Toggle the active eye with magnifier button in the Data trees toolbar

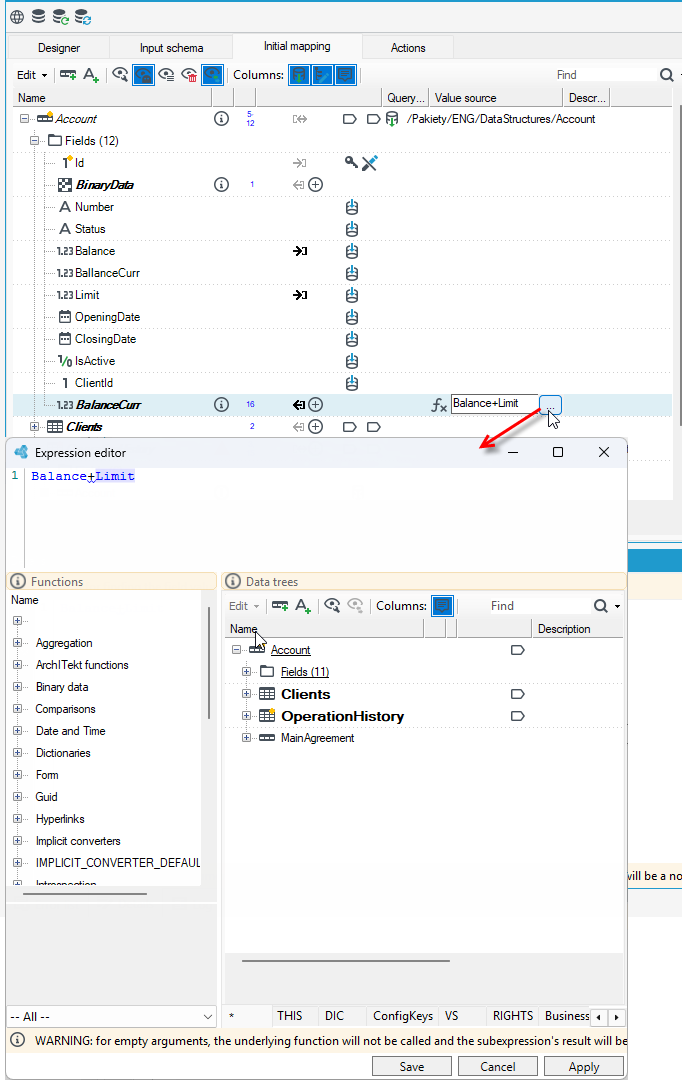[x=332, y=606]
